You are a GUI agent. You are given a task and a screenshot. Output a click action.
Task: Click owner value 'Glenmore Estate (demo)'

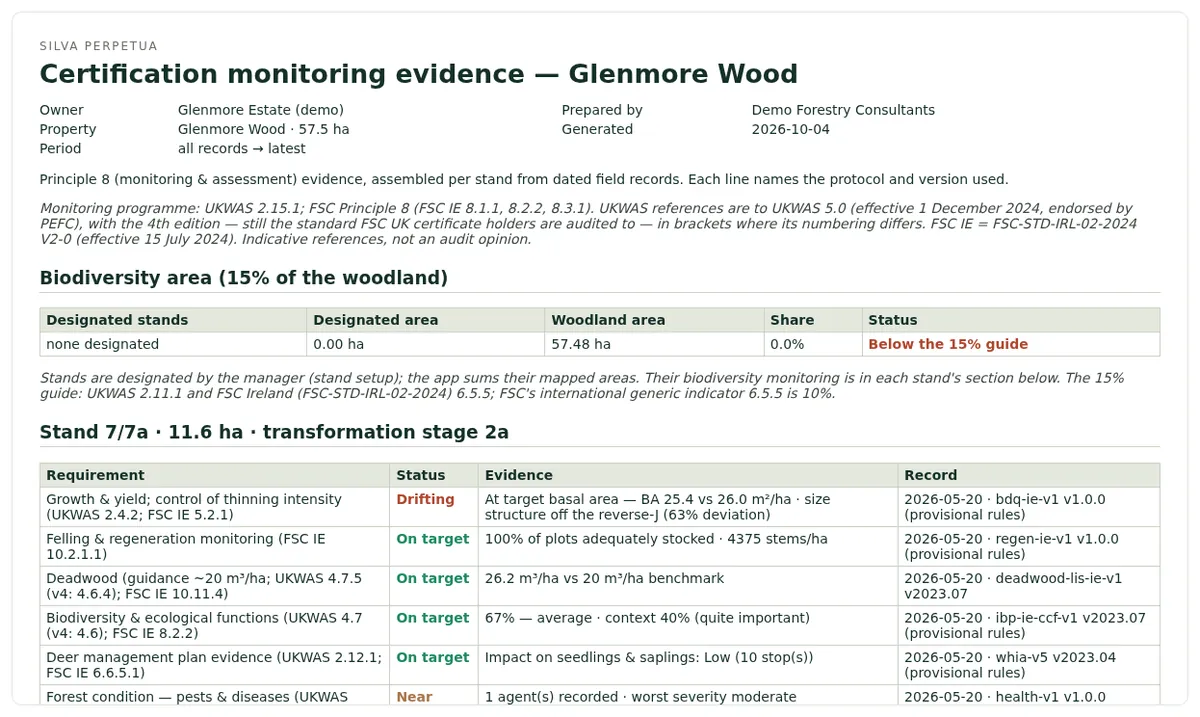[260, 110]
